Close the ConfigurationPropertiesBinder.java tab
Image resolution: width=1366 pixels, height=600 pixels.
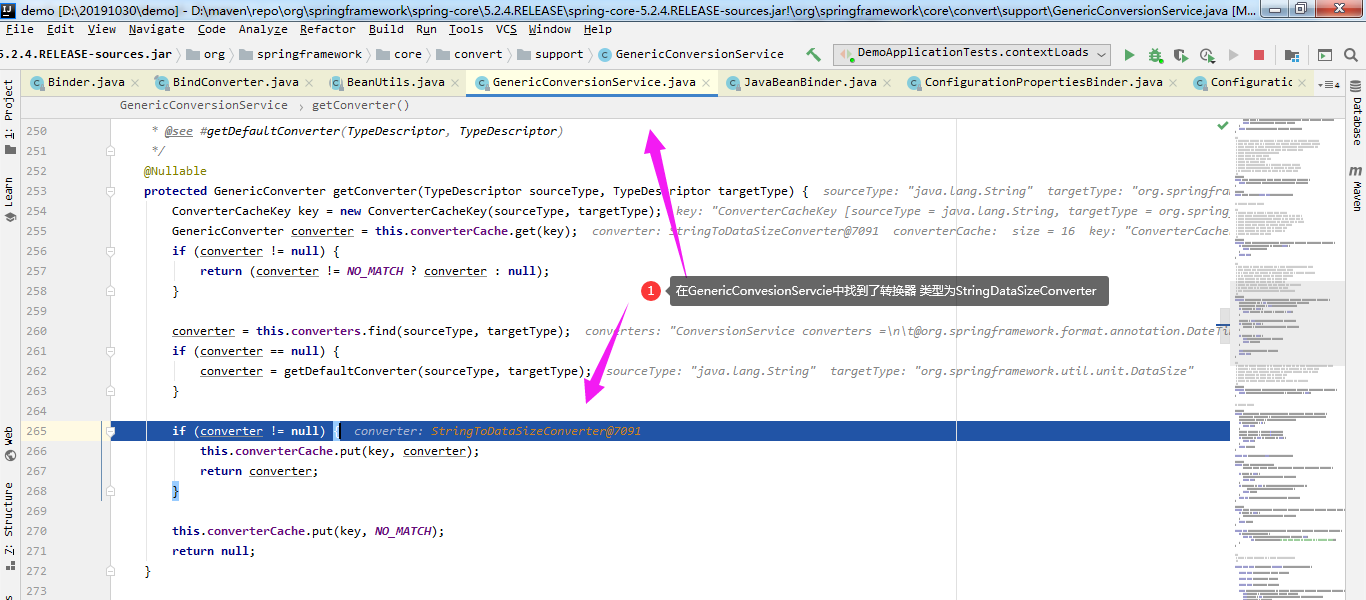point(1175,83)
